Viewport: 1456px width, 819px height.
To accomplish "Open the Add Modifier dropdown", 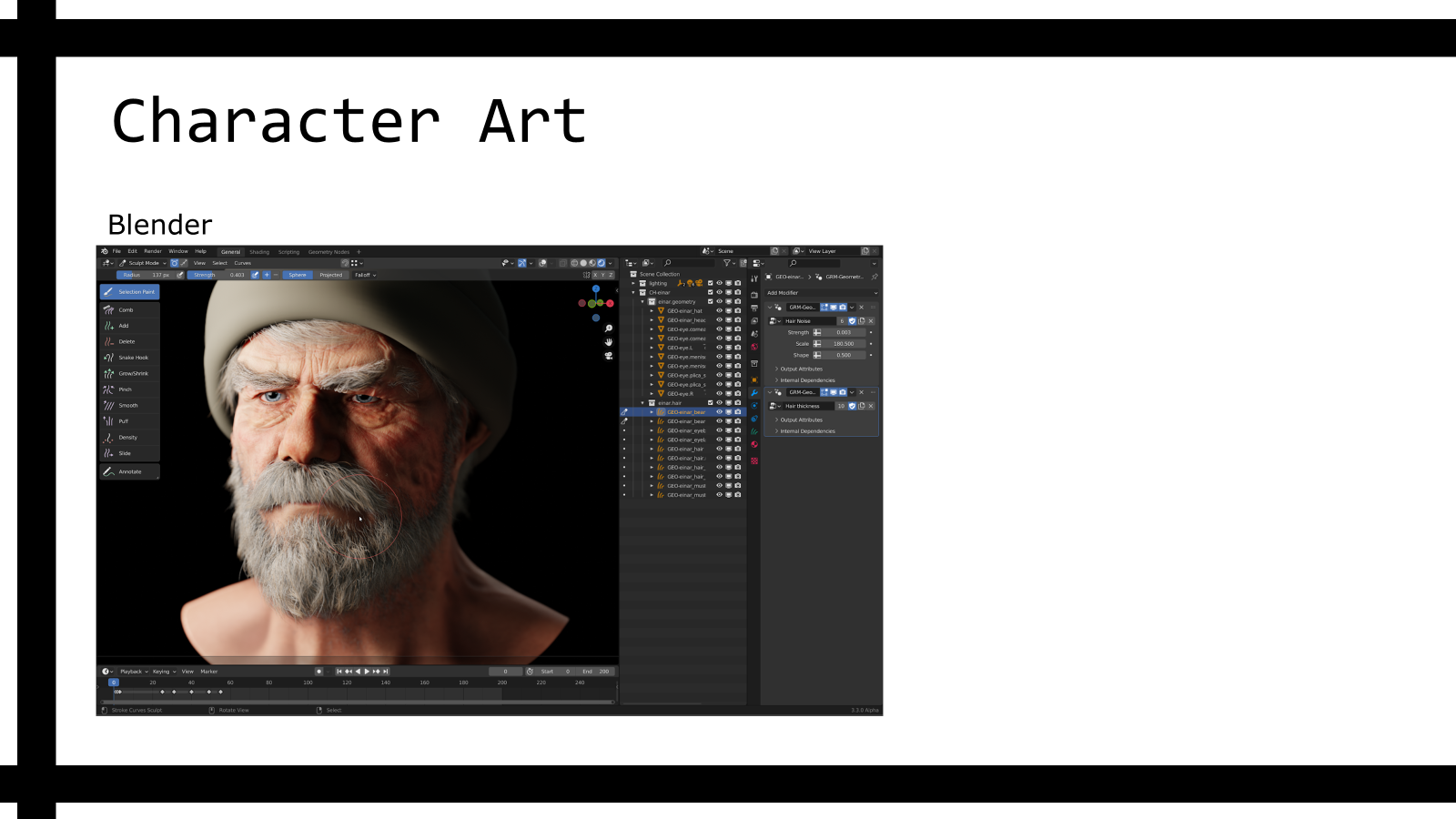I will coord(822,293).
